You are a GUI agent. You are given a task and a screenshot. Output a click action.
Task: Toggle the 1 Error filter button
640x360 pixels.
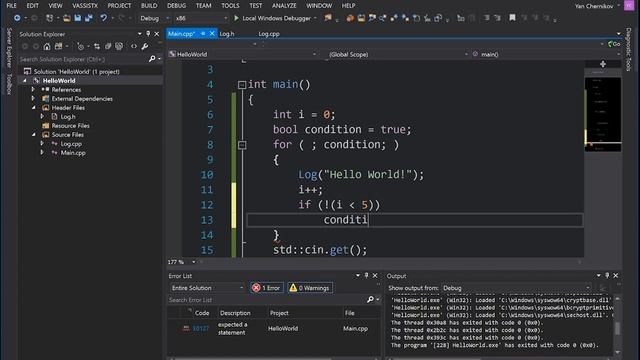point(266,288)
